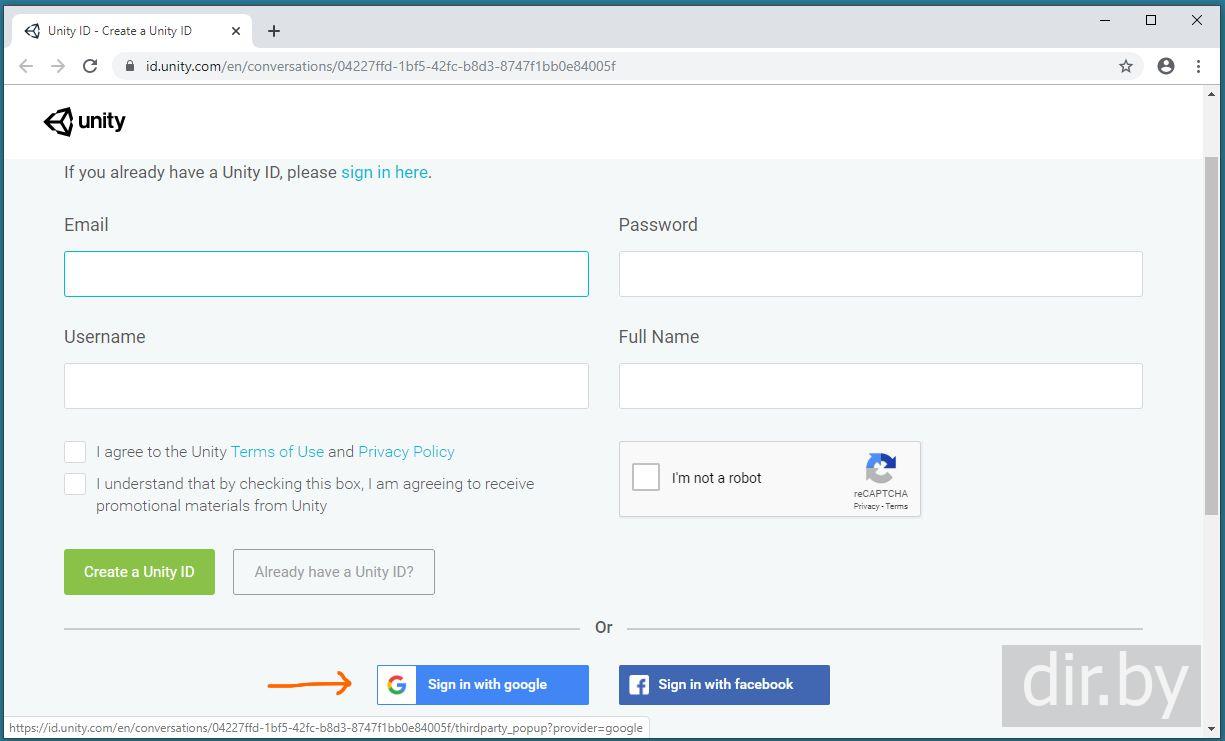Open reCAPTCHA Terms link
The width and height of the screenshot is (1225, 741).
click(897, 506)
